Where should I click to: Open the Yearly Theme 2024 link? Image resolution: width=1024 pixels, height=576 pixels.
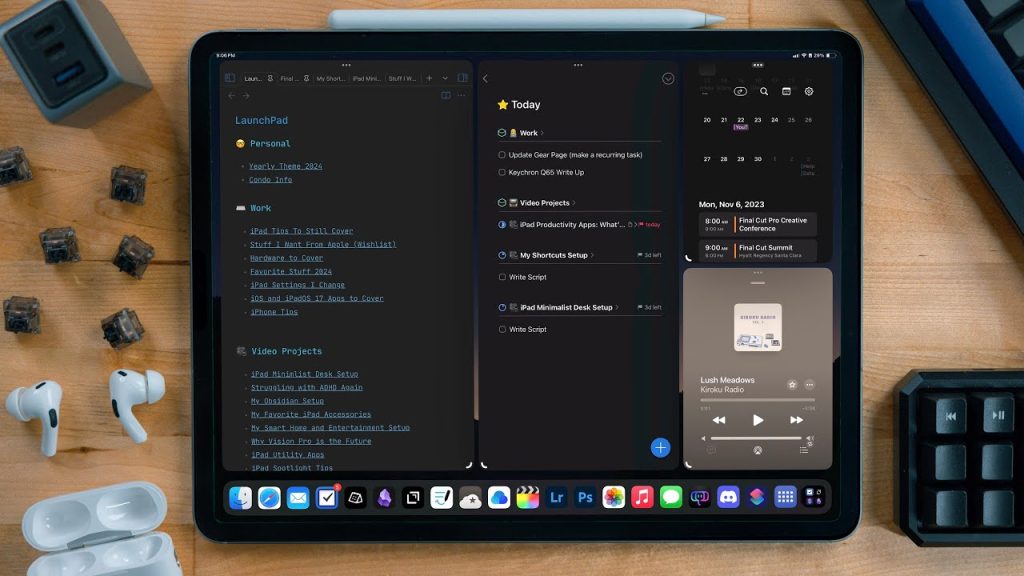285,166
